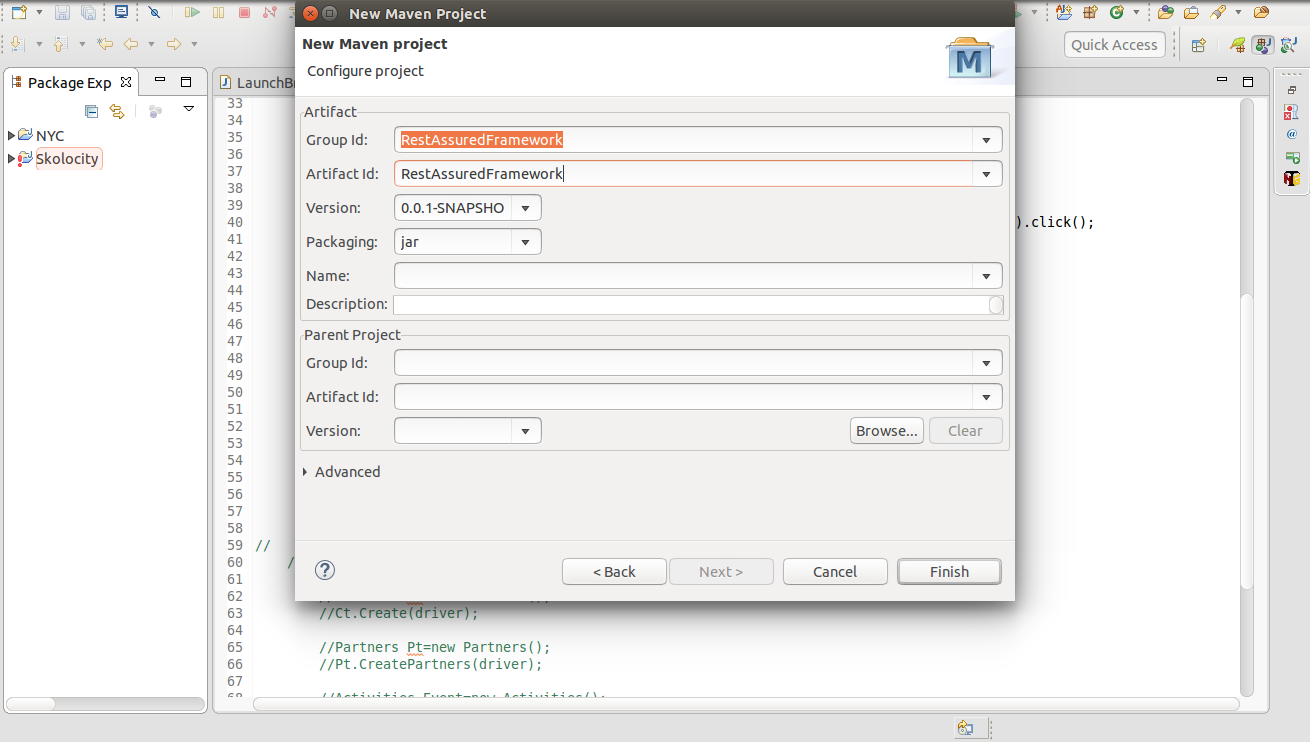This screenshot has width=1310, height=742.
Task: Open the Artifact Id dropdown in Artifact section
Action: point(987,174)
